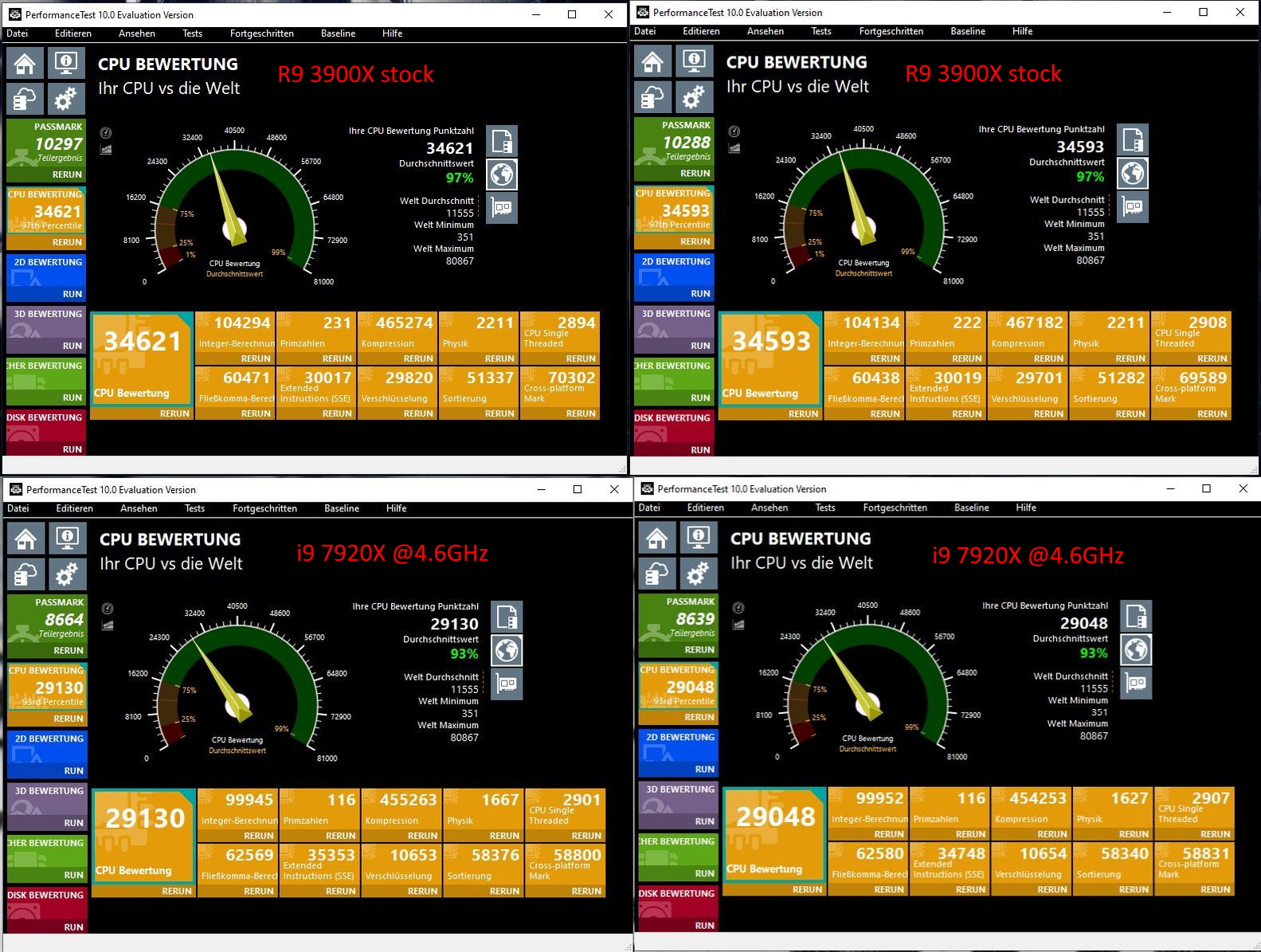The width and height of the screenshot is (1261, 952).
Task: Click cloud upload icon in top-left window
Action: 25,100
